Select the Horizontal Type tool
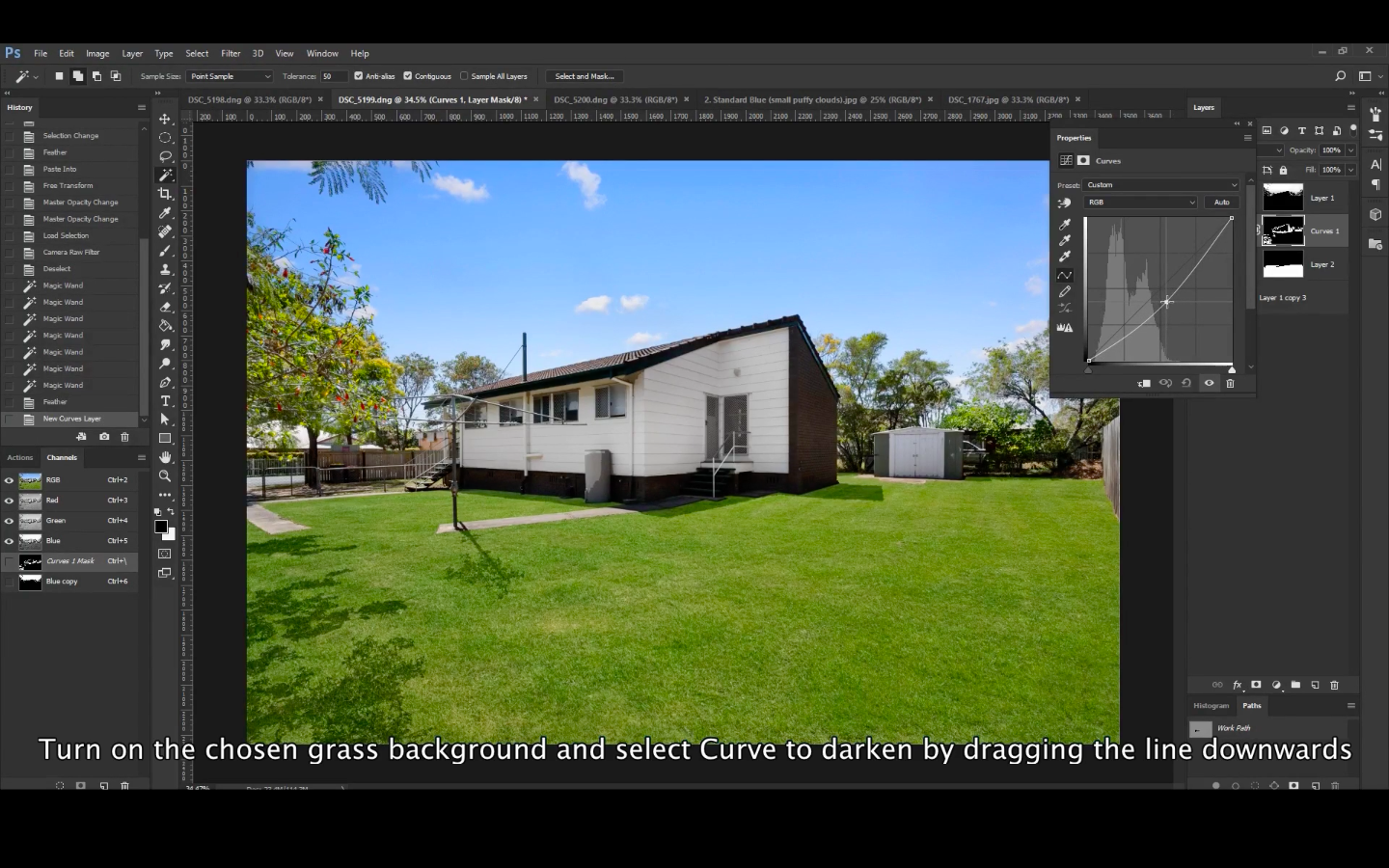 click(x=165, y=401)
